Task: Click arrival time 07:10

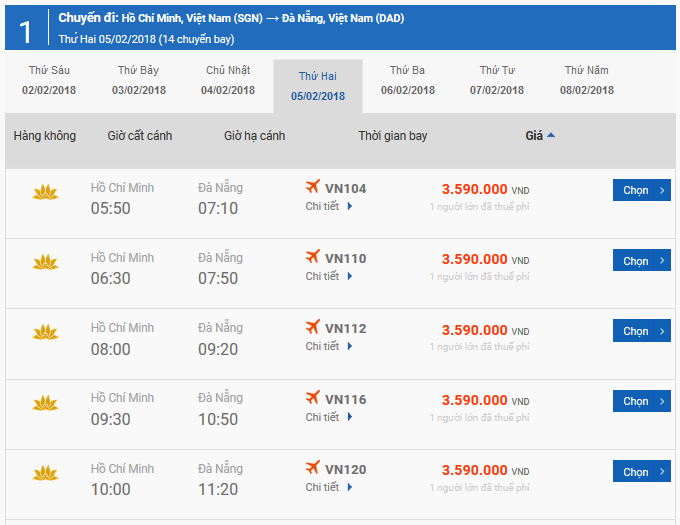Action: tap(218, 209)
